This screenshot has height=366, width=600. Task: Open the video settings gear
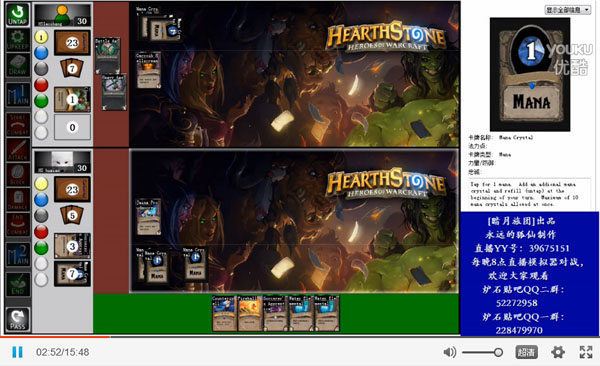(x=558, y=352)
